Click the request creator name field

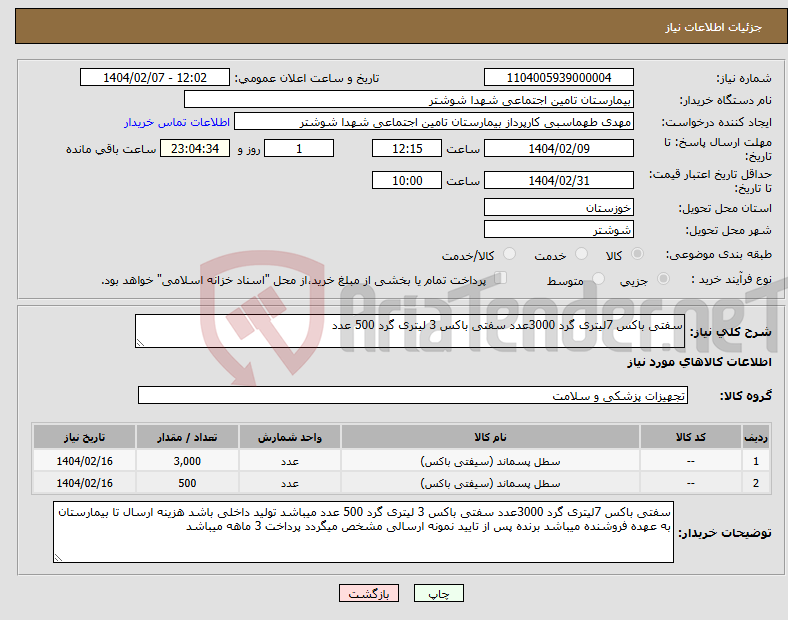tap(434, 122)
